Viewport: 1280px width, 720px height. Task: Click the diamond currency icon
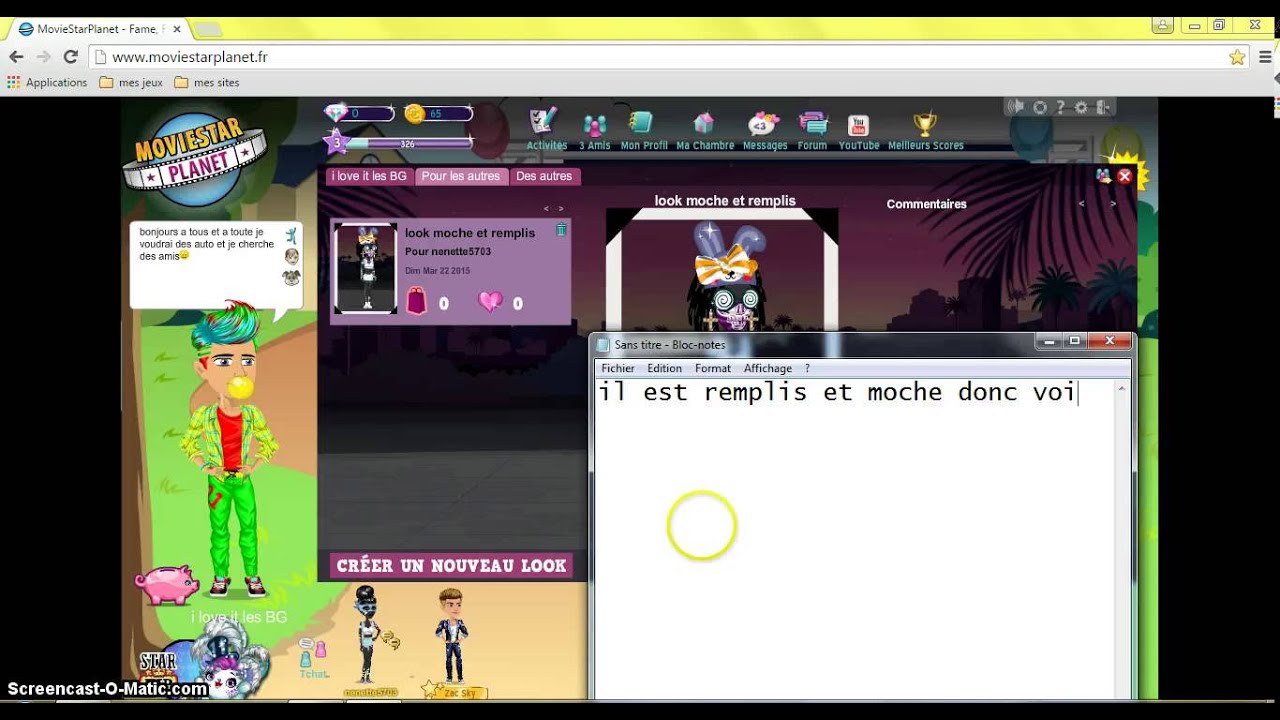[x=336, y=113]
